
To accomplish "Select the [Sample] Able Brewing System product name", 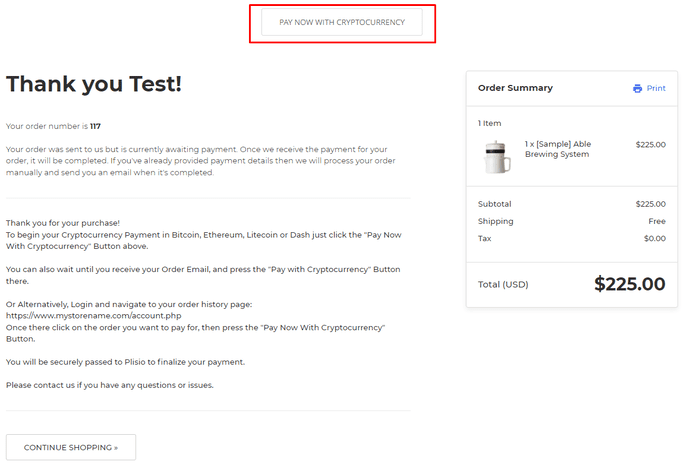I will (558, 149).
